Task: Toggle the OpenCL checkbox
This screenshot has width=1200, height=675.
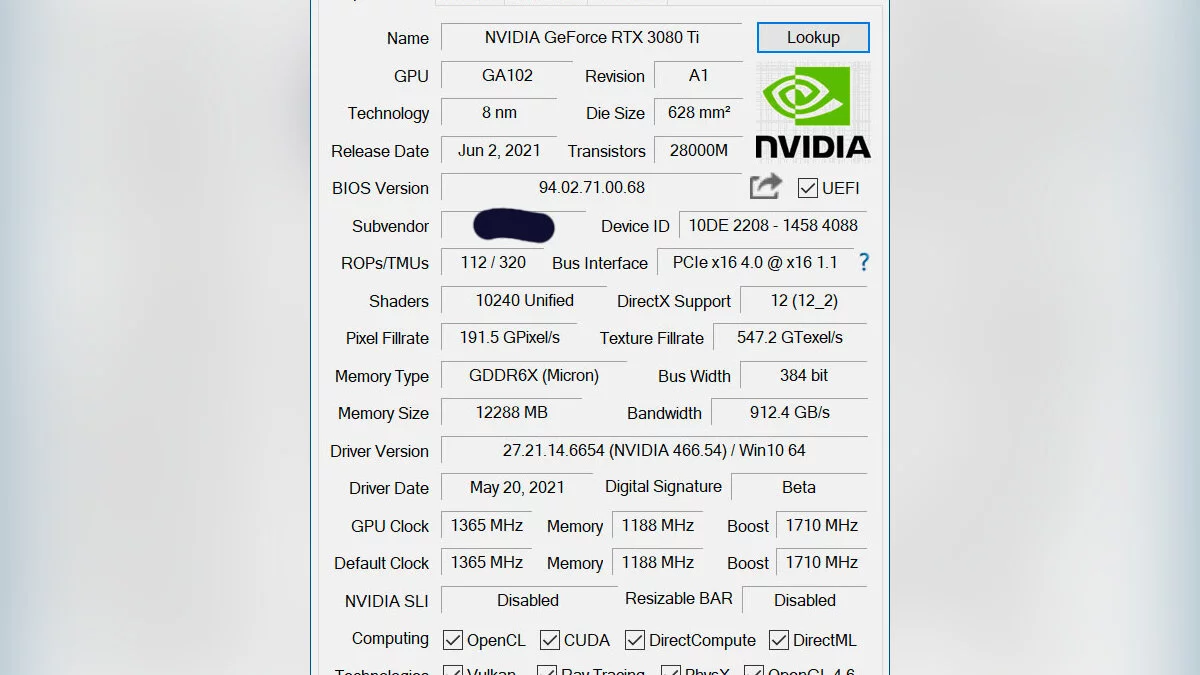Action: point(453,640)
